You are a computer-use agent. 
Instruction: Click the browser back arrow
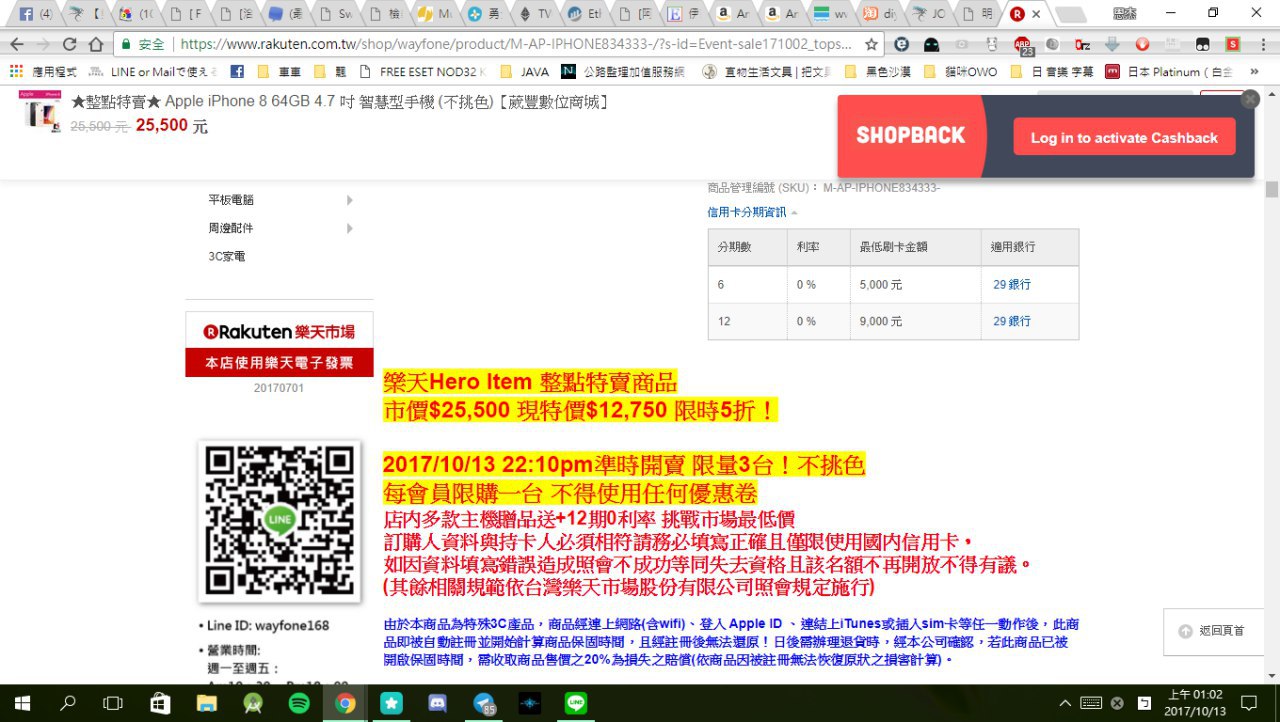click(17, 44)
